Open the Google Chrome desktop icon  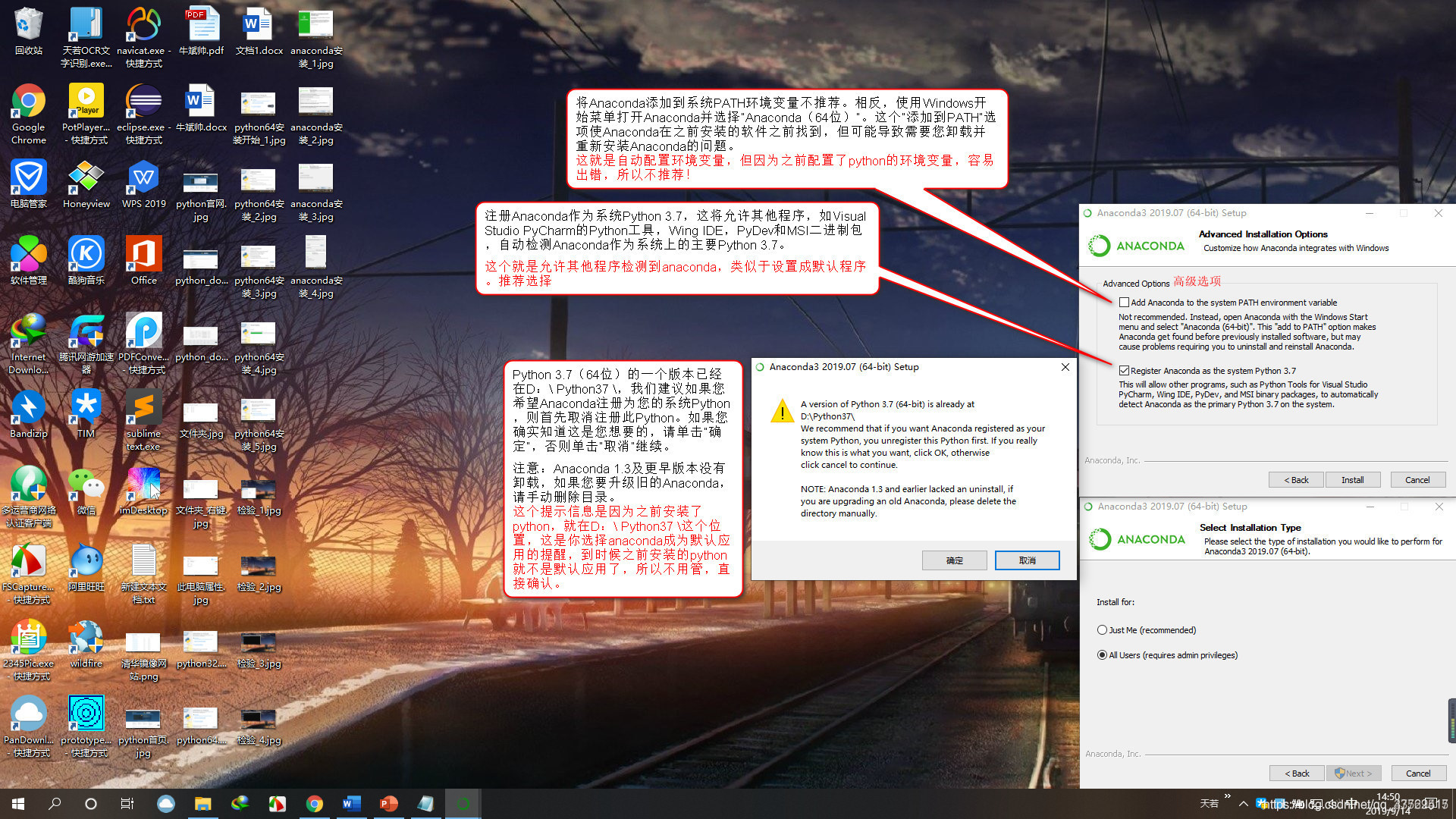29,102
